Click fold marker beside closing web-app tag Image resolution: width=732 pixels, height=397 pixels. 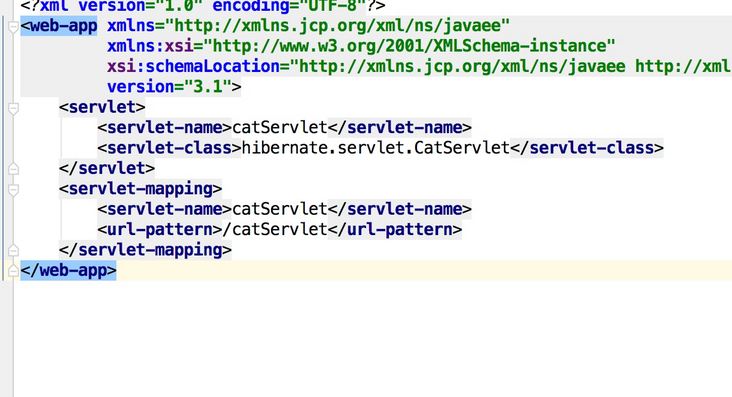coord(13,270)
